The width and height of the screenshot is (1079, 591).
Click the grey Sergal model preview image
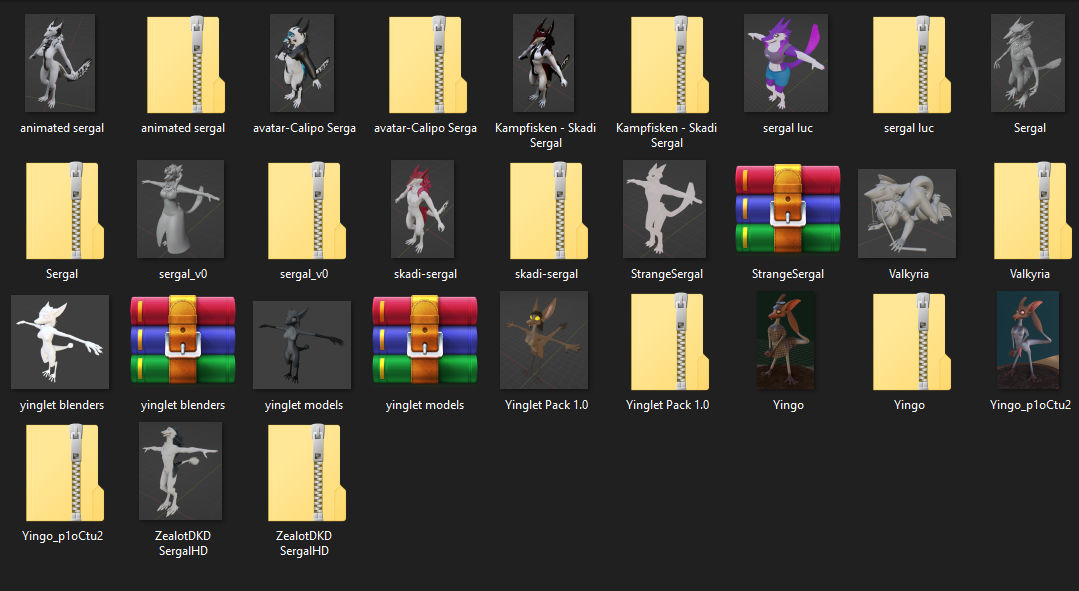[x=1027, y=63]
